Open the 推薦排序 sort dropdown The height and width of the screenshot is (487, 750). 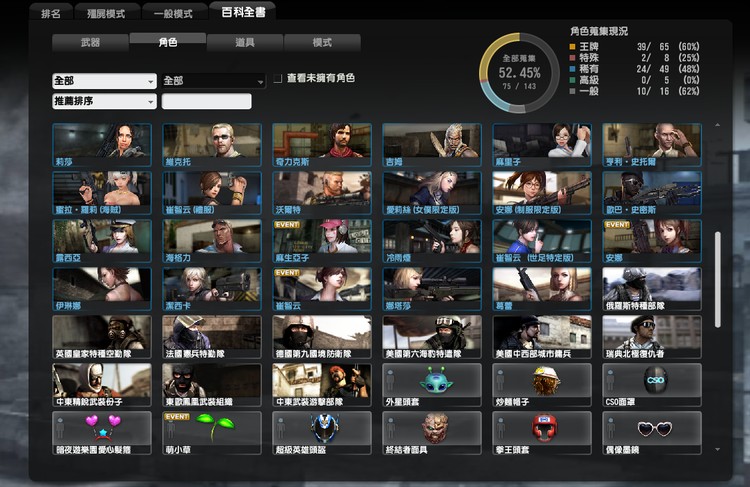tap(104, 101)
